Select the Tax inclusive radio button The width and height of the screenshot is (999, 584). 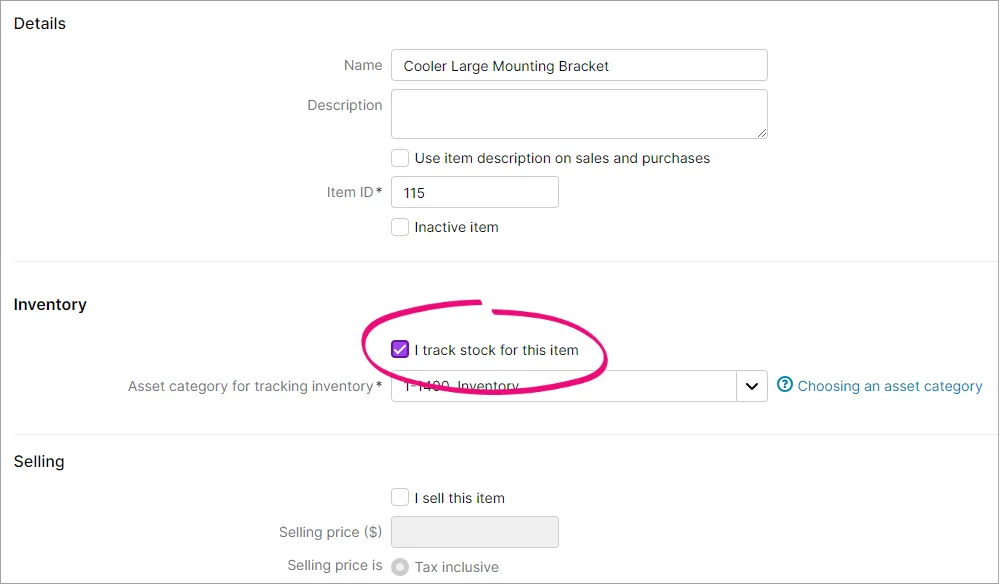(x=399, y=567)
